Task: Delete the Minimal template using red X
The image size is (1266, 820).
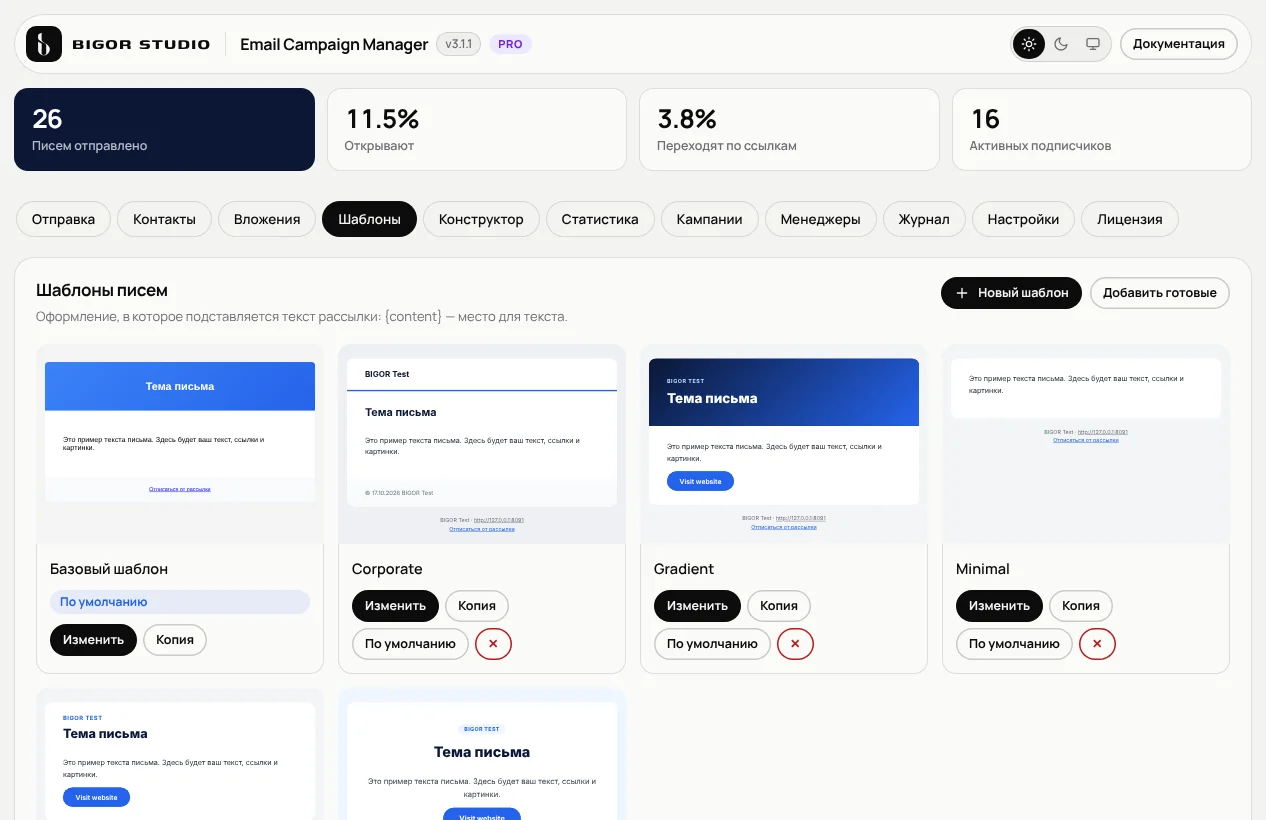Action: pyautogui.click(x=1097, y=644)
